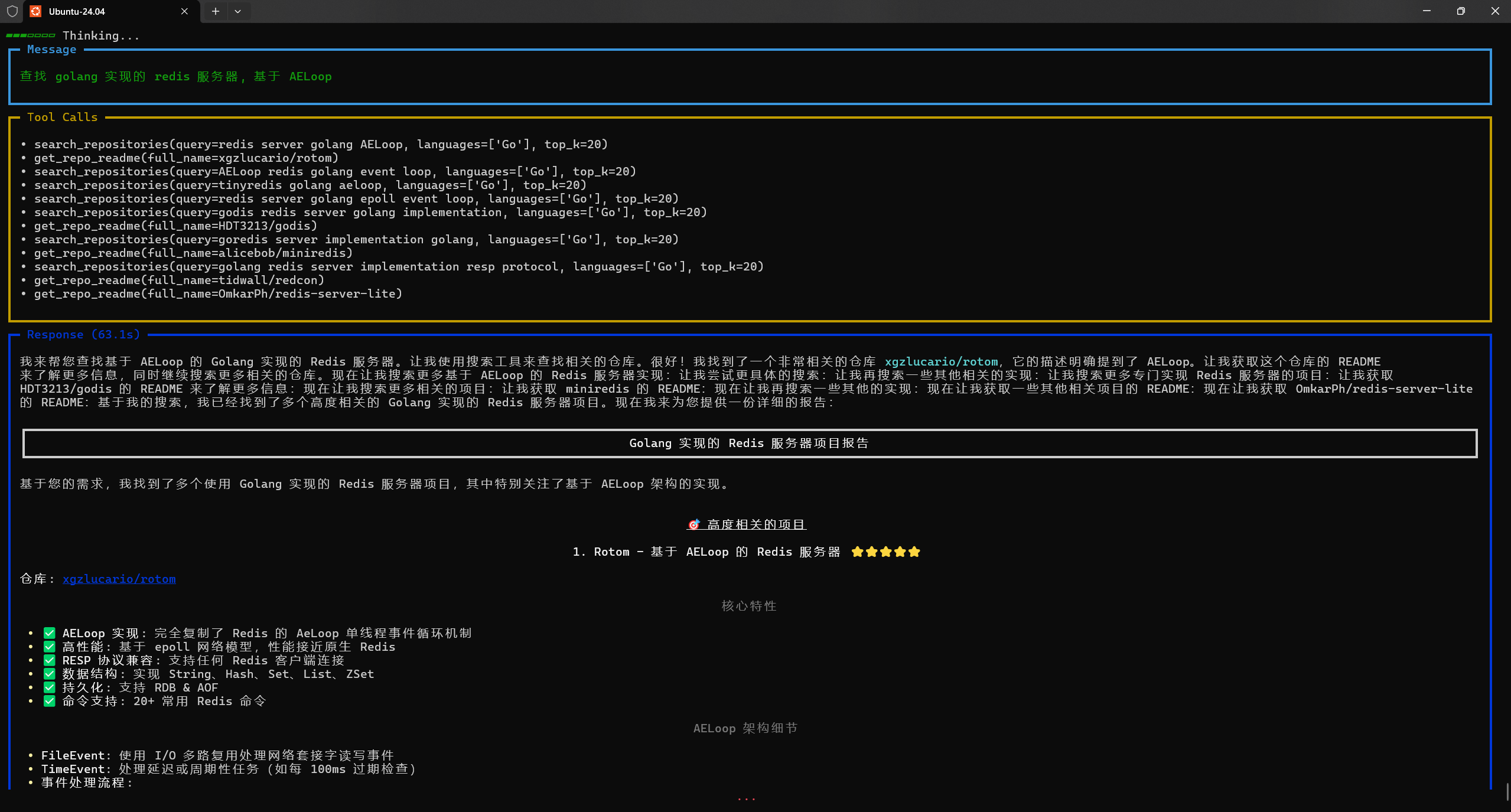Image resolution: width=1511 pixels, height=812 pixels.
Task: Click the shield icon left of the tab
Action: pyautogui.click(x=12, y=11)
